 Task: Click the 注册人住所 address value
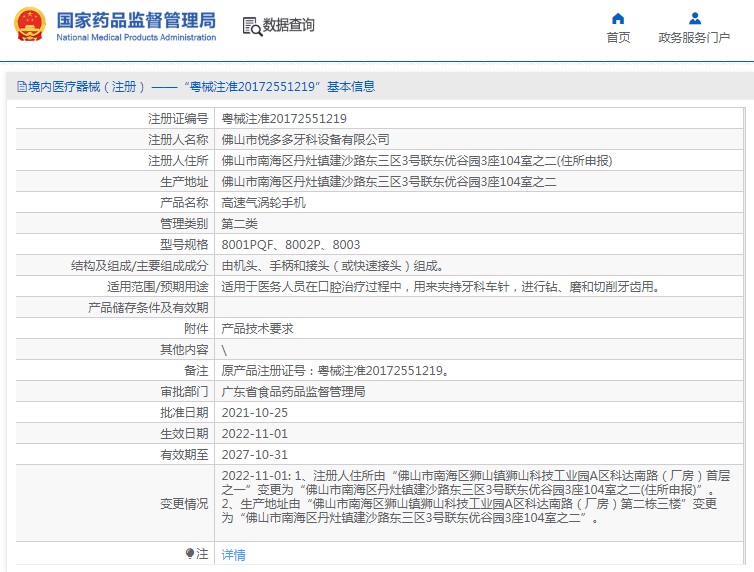(416, 161)
